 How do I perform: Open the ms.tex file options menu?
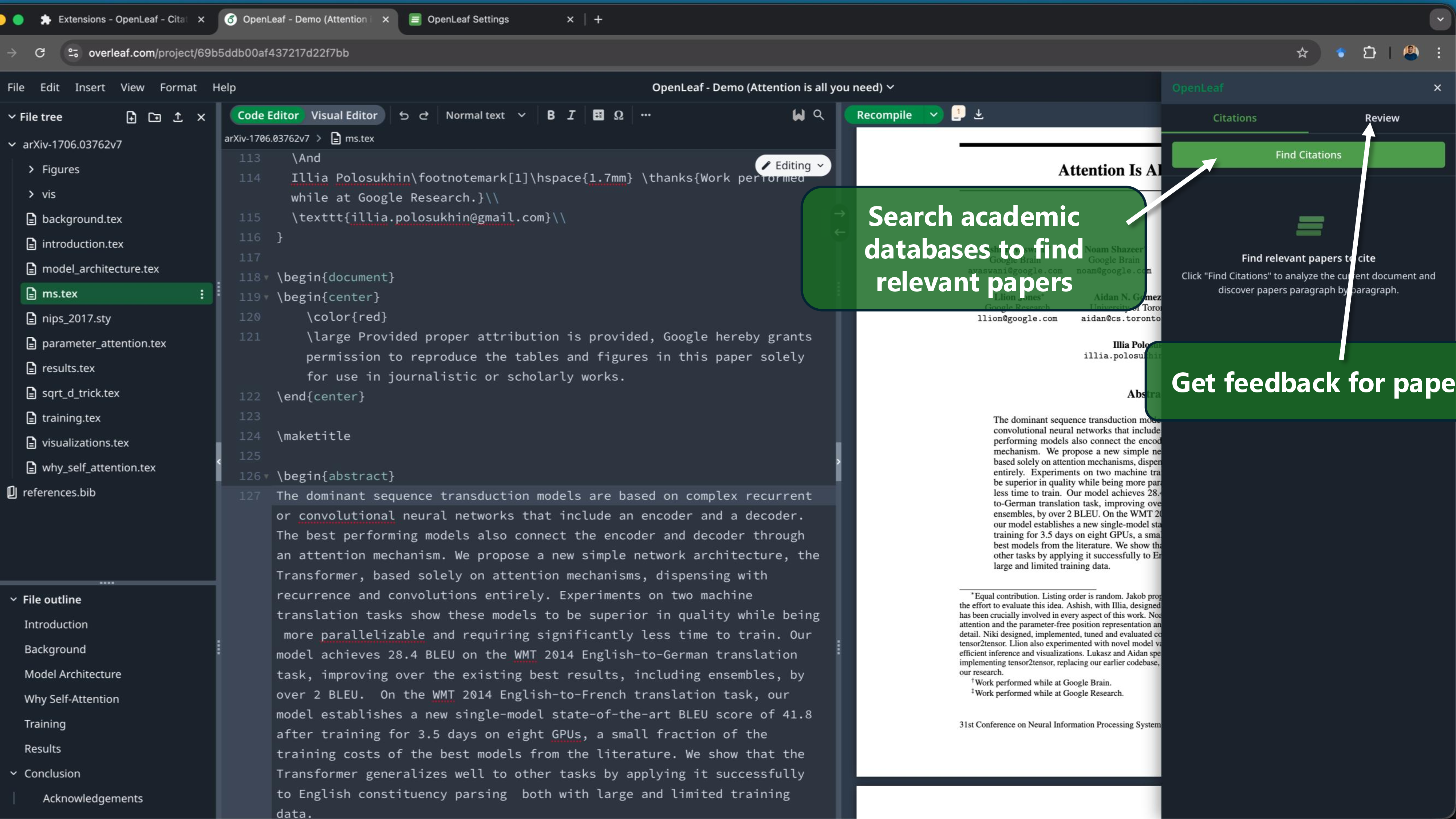pyautogui.click(x=202, y=294)
